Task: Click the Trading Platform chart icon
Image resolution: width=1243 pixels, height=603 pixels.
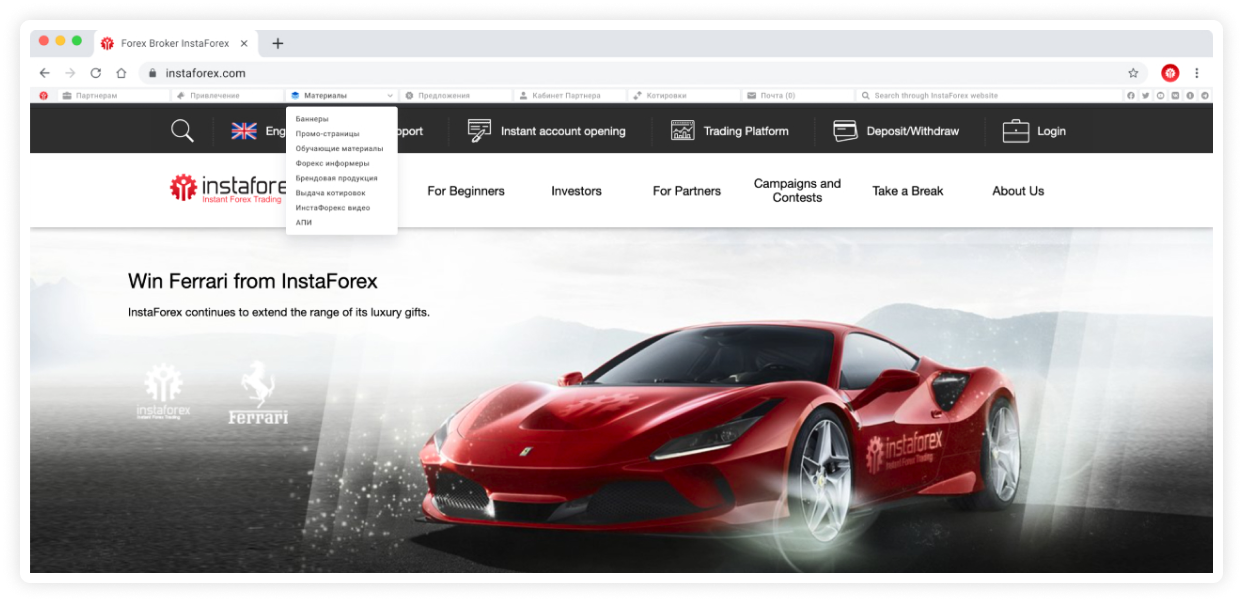Action: pyautogui.click(x=683, y=131)
